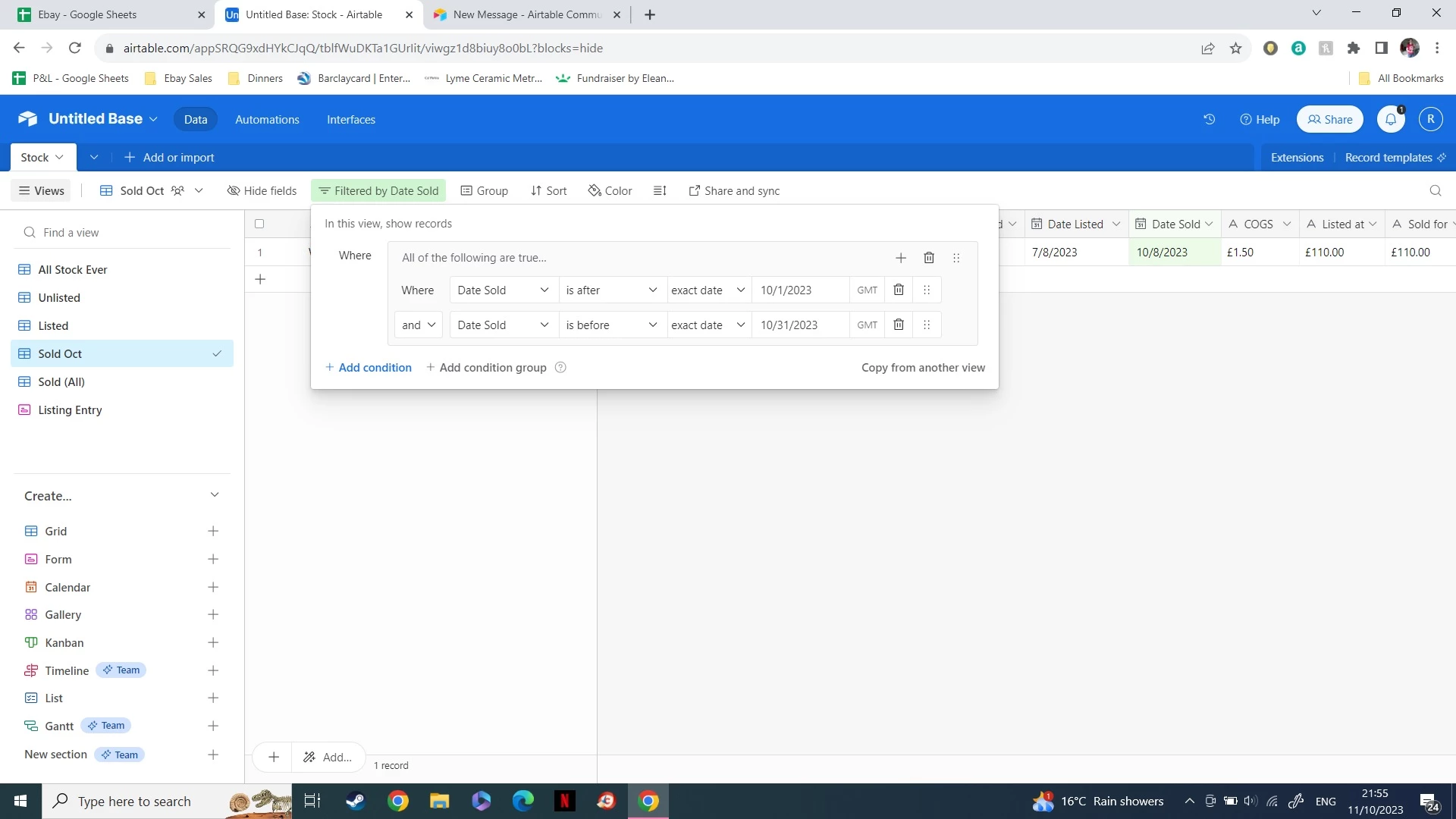Viewport: 1456px width, 819px height.
Task: Open notifications bell icon
Action: click(1391, 119)
